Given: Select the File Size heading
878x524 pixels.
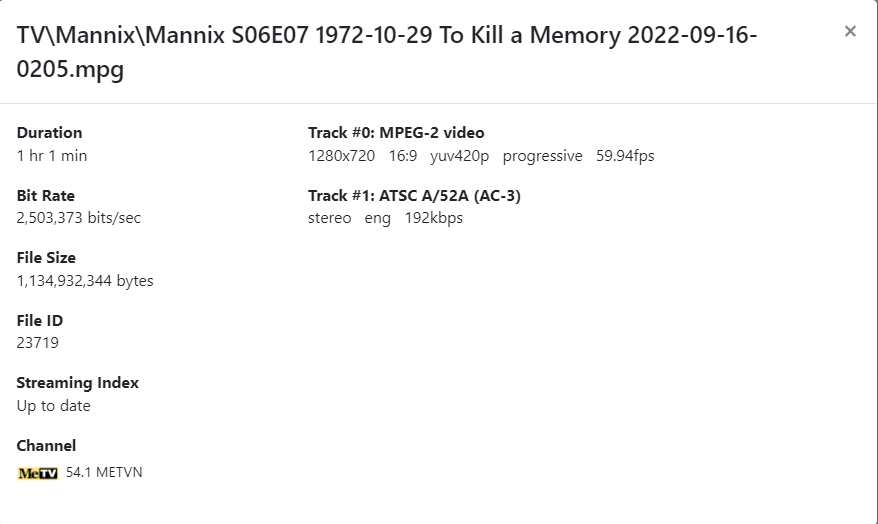Looking at the screenshot, I should click(x=46, y=258).
